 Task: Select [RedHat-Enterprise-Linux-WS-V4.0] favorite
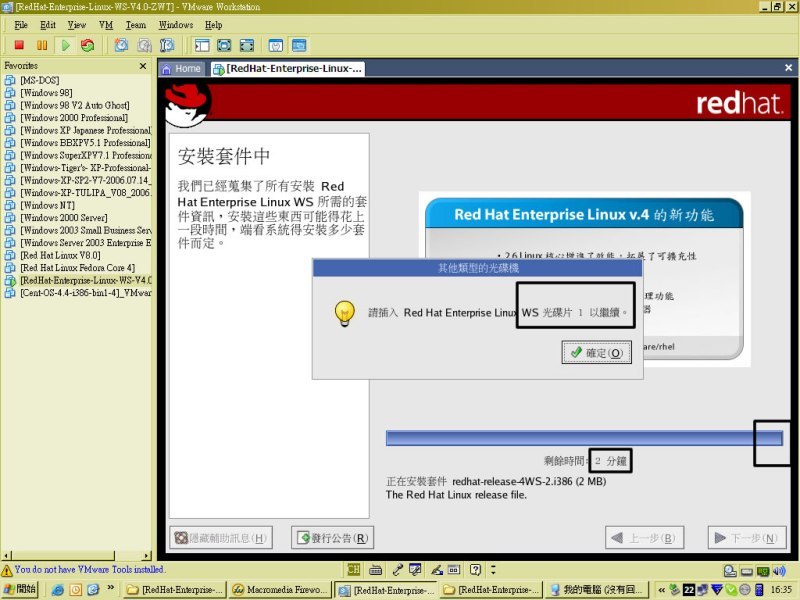point(78,280)
